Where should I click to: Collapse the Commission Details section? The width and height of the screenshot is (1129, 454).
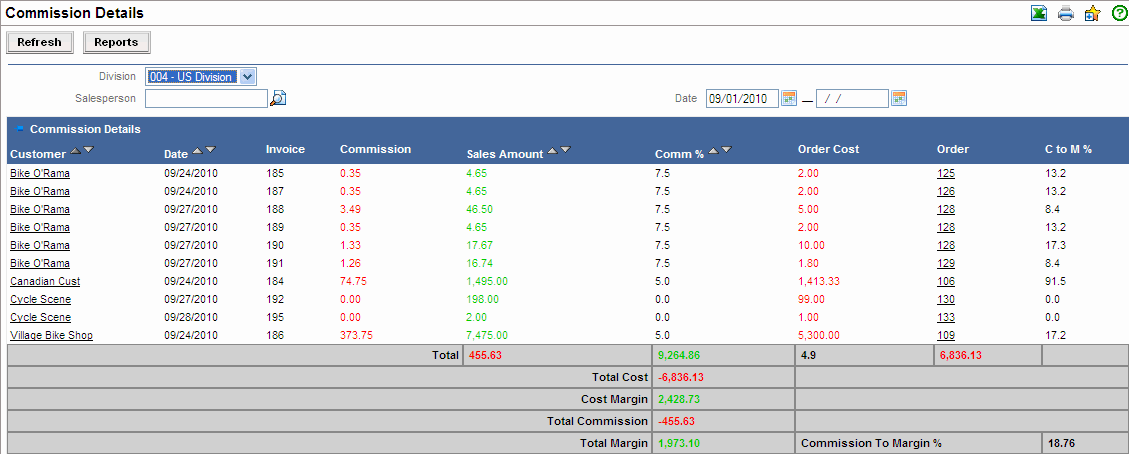coord(18,129)
